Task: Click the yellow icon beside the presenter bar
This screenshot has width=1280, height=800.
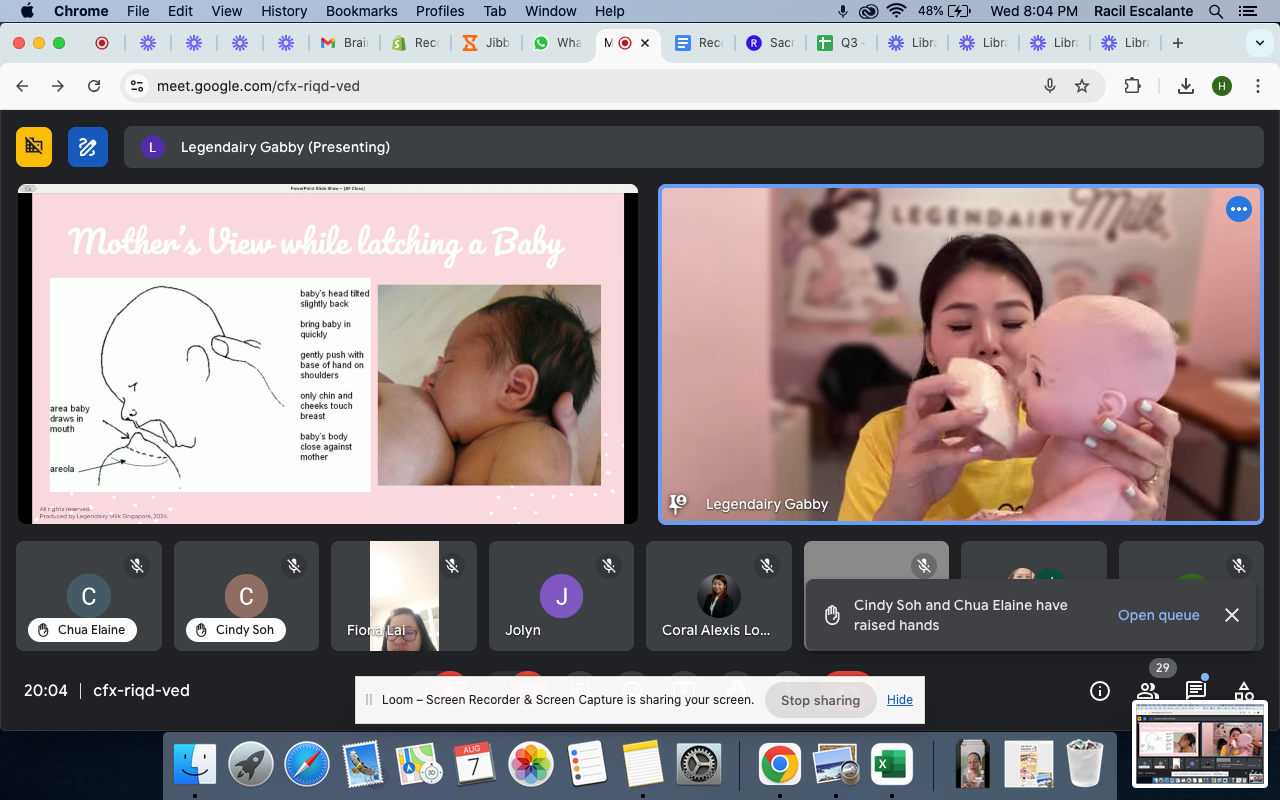Action: tap(34, 147)
